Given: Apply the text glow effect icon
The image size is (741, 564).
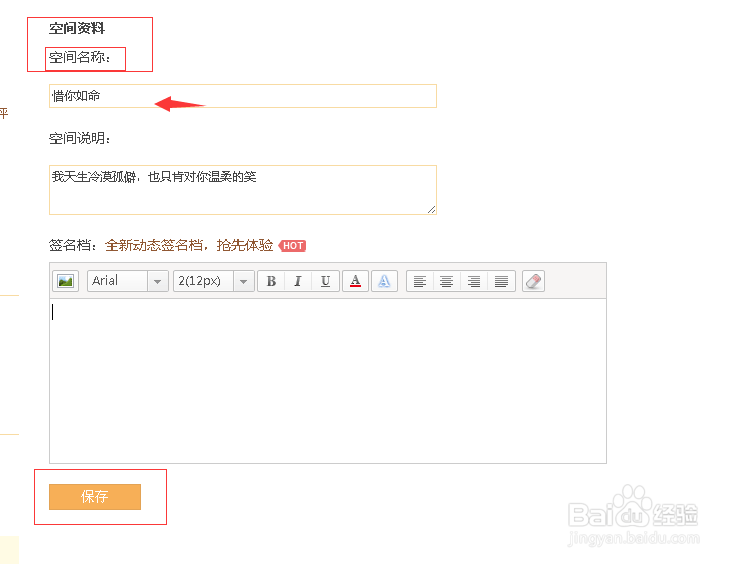Looking at the screenshot, I should click(384, 281).
